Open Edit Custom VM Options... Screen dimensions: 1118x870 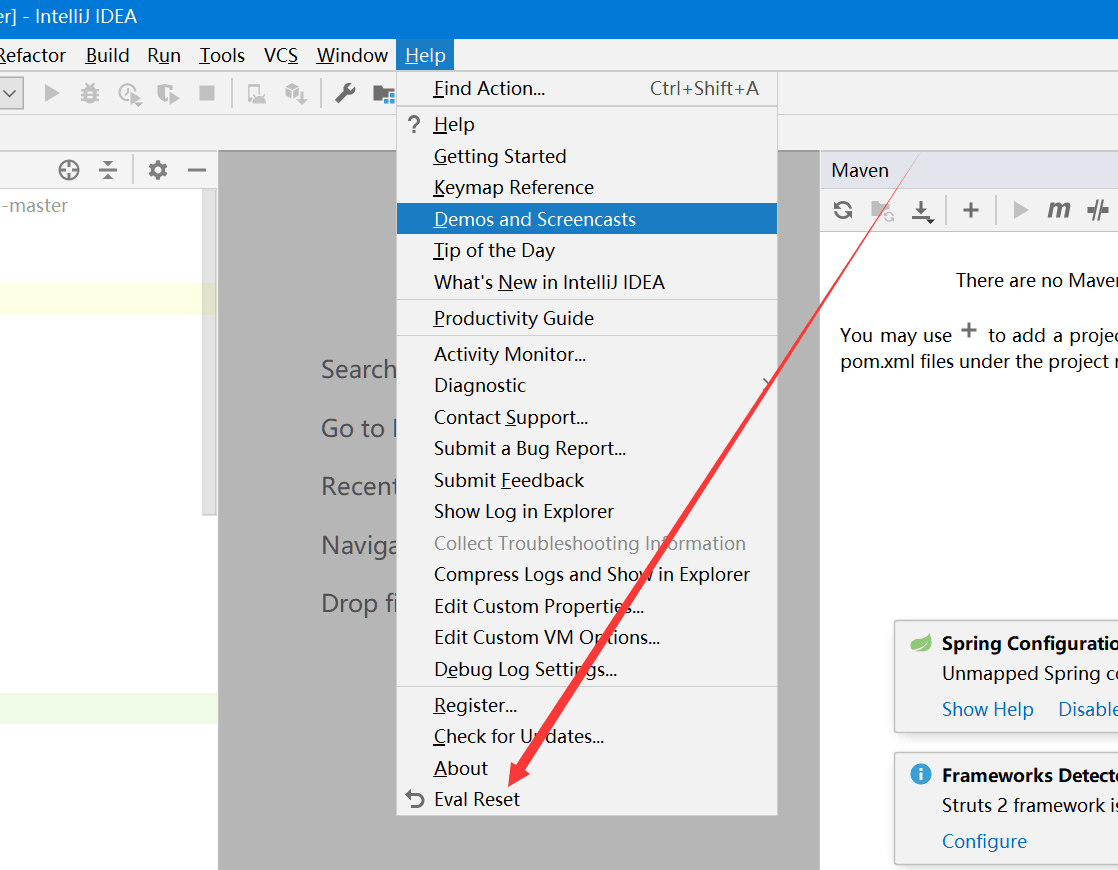tap(587, 638)
